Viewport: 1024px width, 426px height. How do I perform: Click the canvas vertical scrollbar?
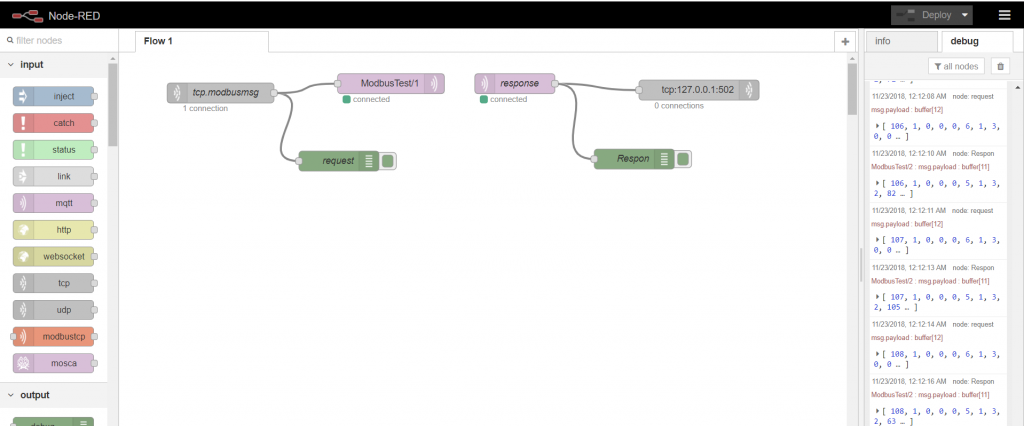pos(851,90)
